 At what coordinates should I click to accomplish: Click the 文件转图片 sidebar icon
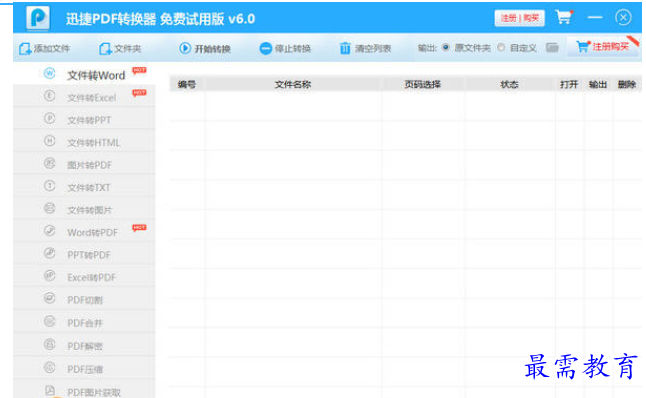pos(49,208)
